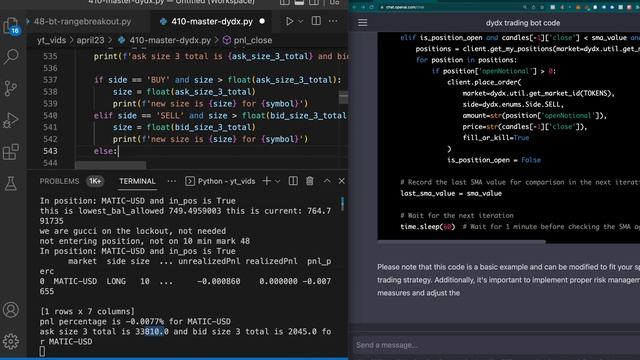Open the Explorer view in activity bar
Viewport: 640px width, 360px height.
[x=11, y=26]
